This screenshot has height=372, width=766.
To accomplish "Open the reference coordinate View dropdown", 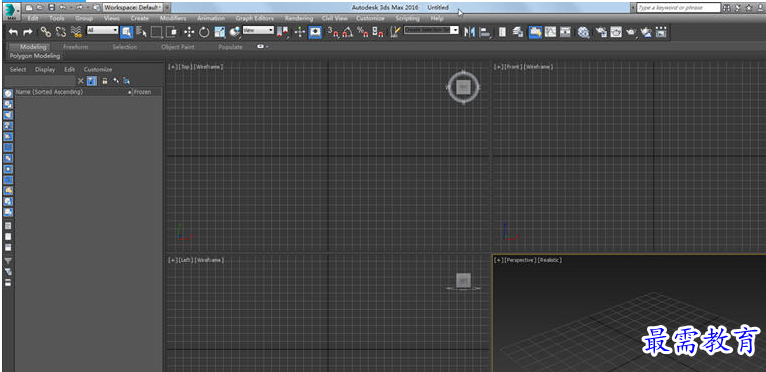I will (x=258, y=30).
